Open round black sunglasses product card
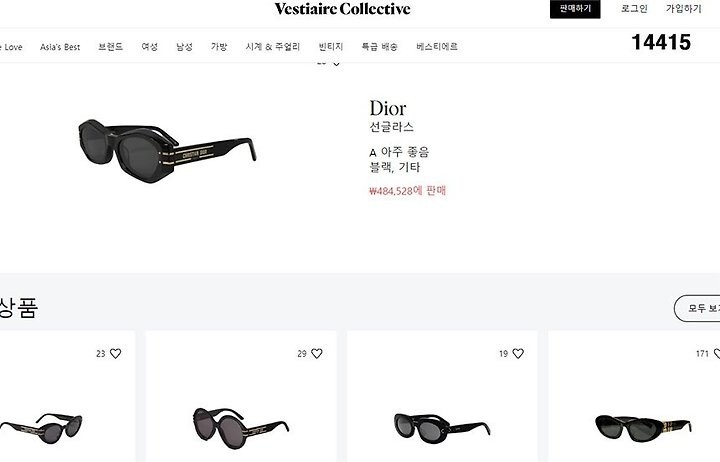The width and height of the screenshot is (720, 462). pos(241,396)
